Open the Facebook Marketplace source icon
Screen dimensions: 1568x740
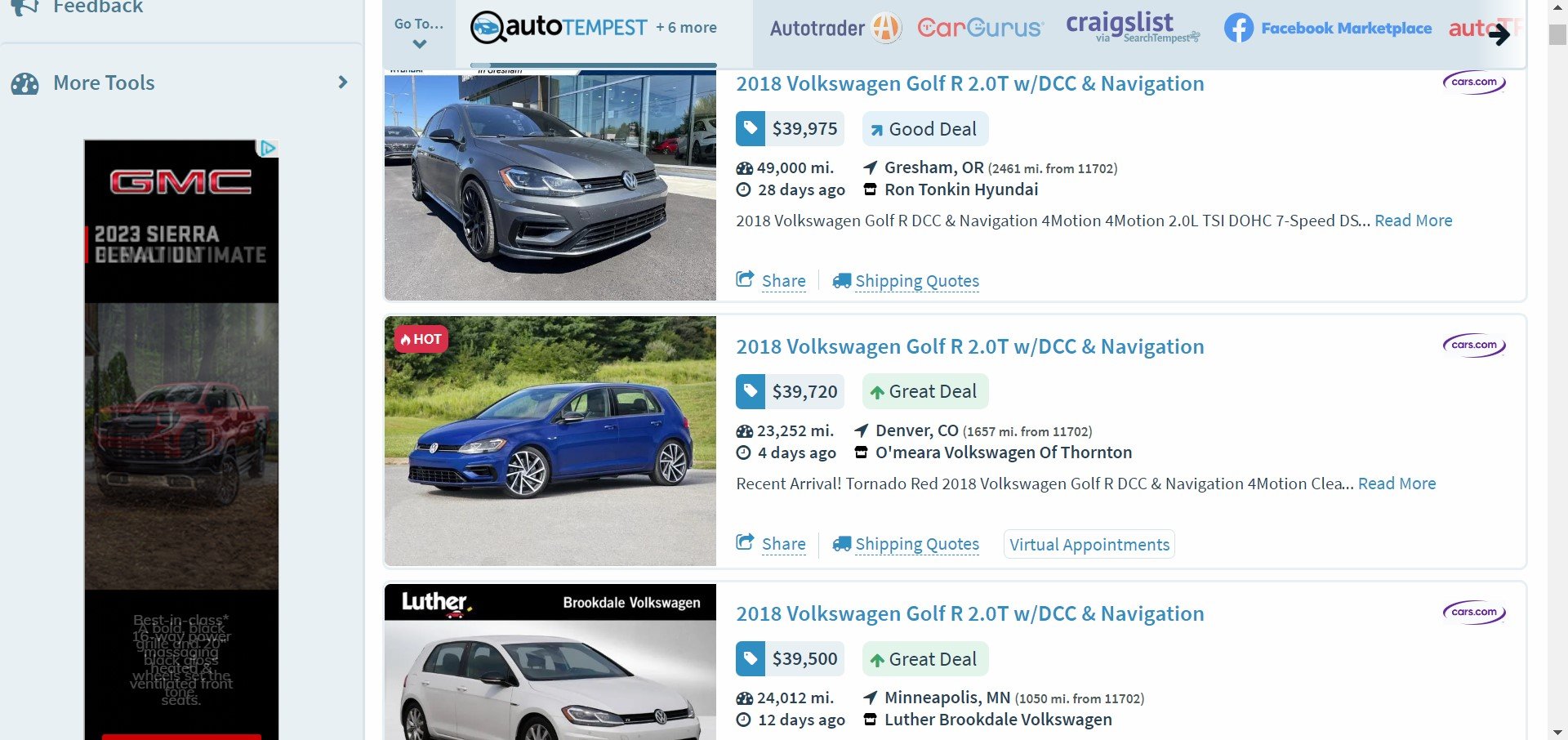(1238, 27)
